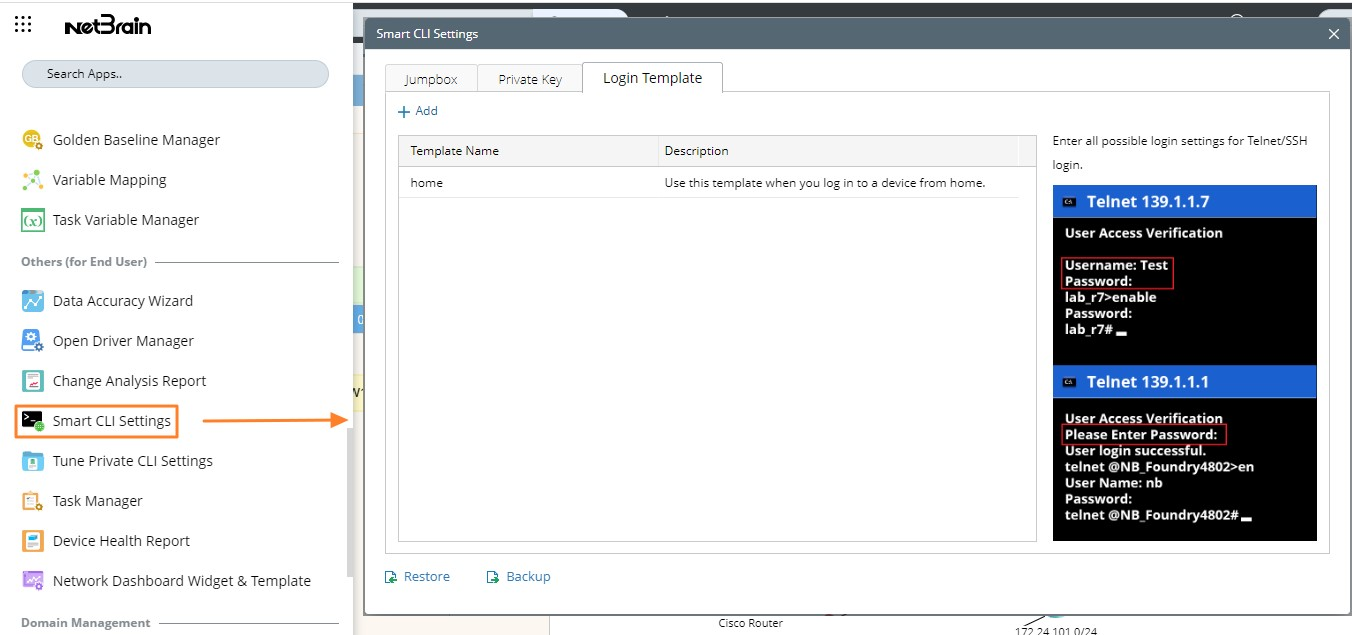The height and width of the screenshot is (635, 1352).
Task: Click the Telnet 139.1.1.7 example image
Action: click(x=1185, y=275)
